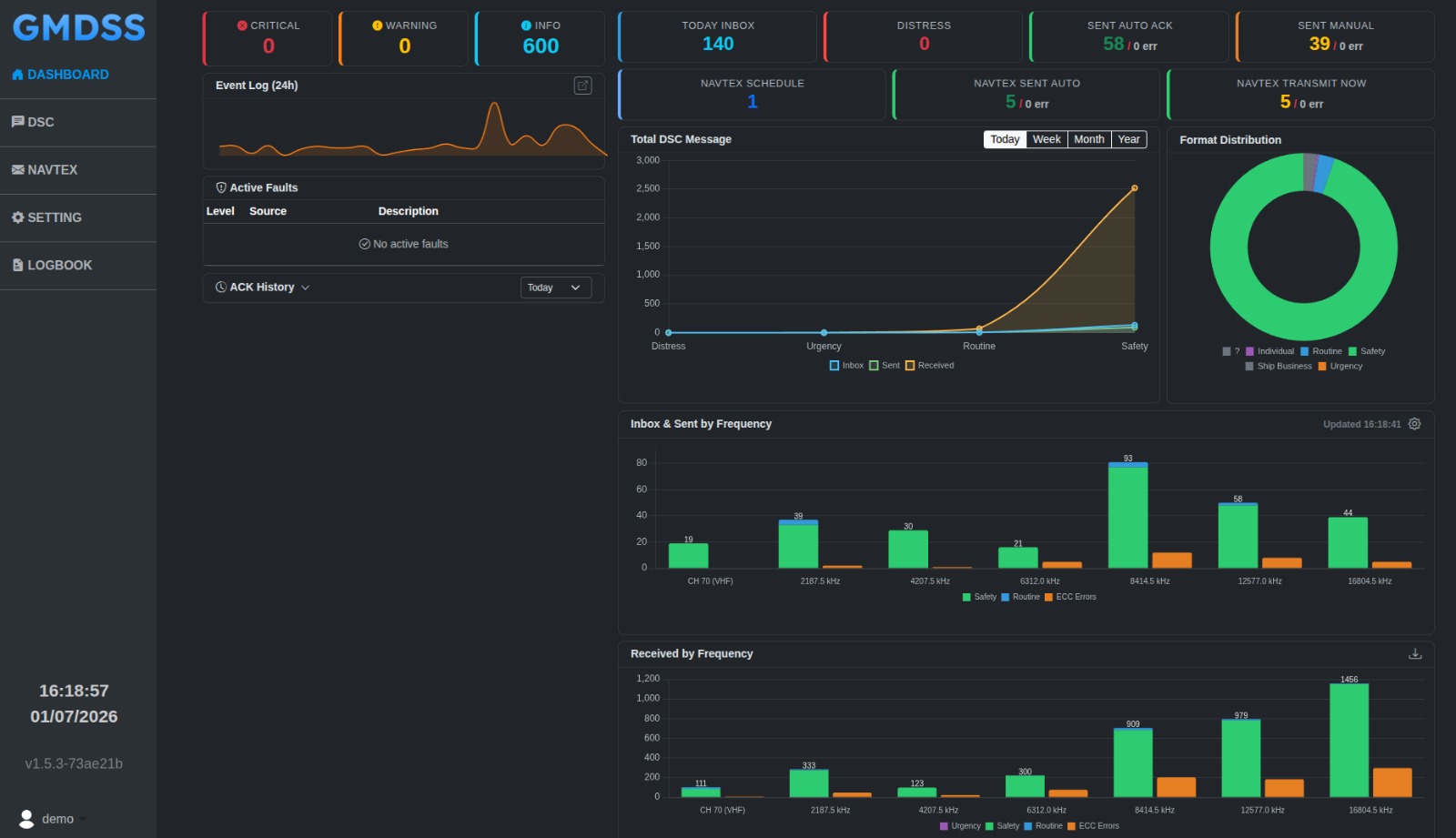1456x838 pixels.
Task: Open the LOGBOOK sidebar menu
Action: [x=78, y=266]
